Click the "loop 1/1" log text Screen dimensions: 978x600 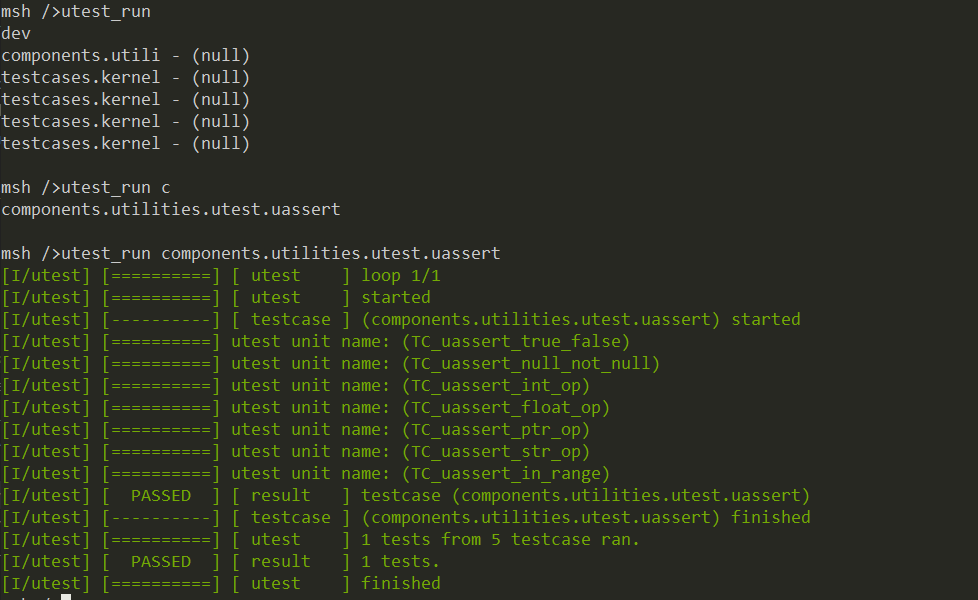(x=400, y=276)
